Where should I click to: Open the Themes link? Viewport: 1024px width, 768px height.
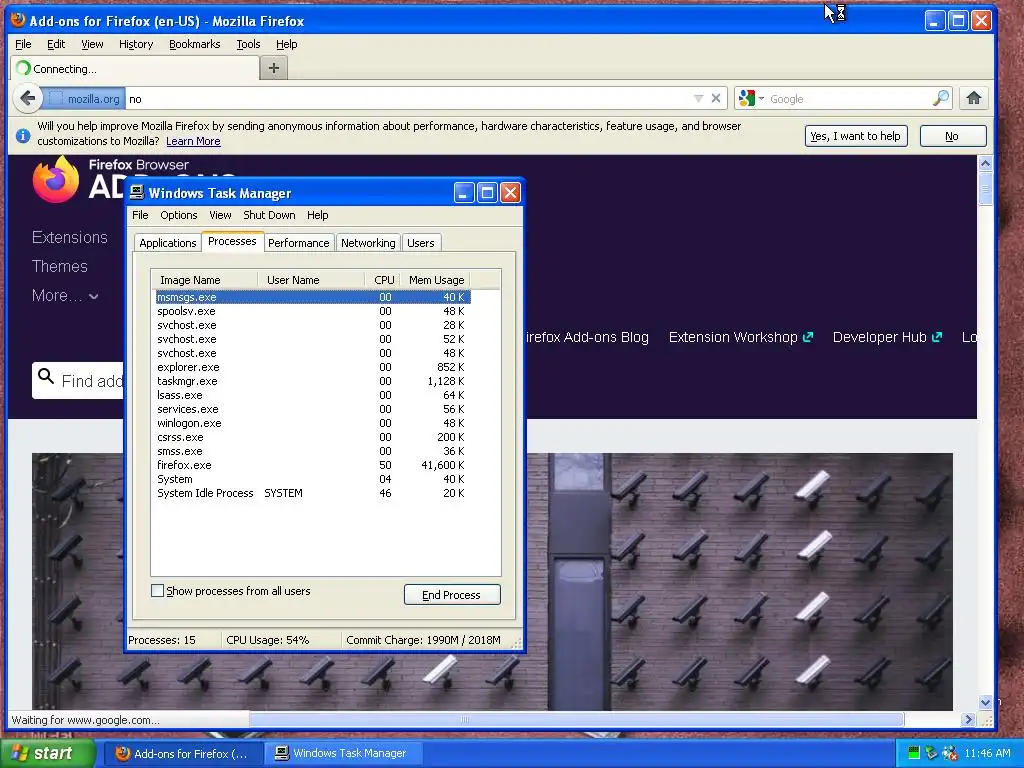pos(59,266)
